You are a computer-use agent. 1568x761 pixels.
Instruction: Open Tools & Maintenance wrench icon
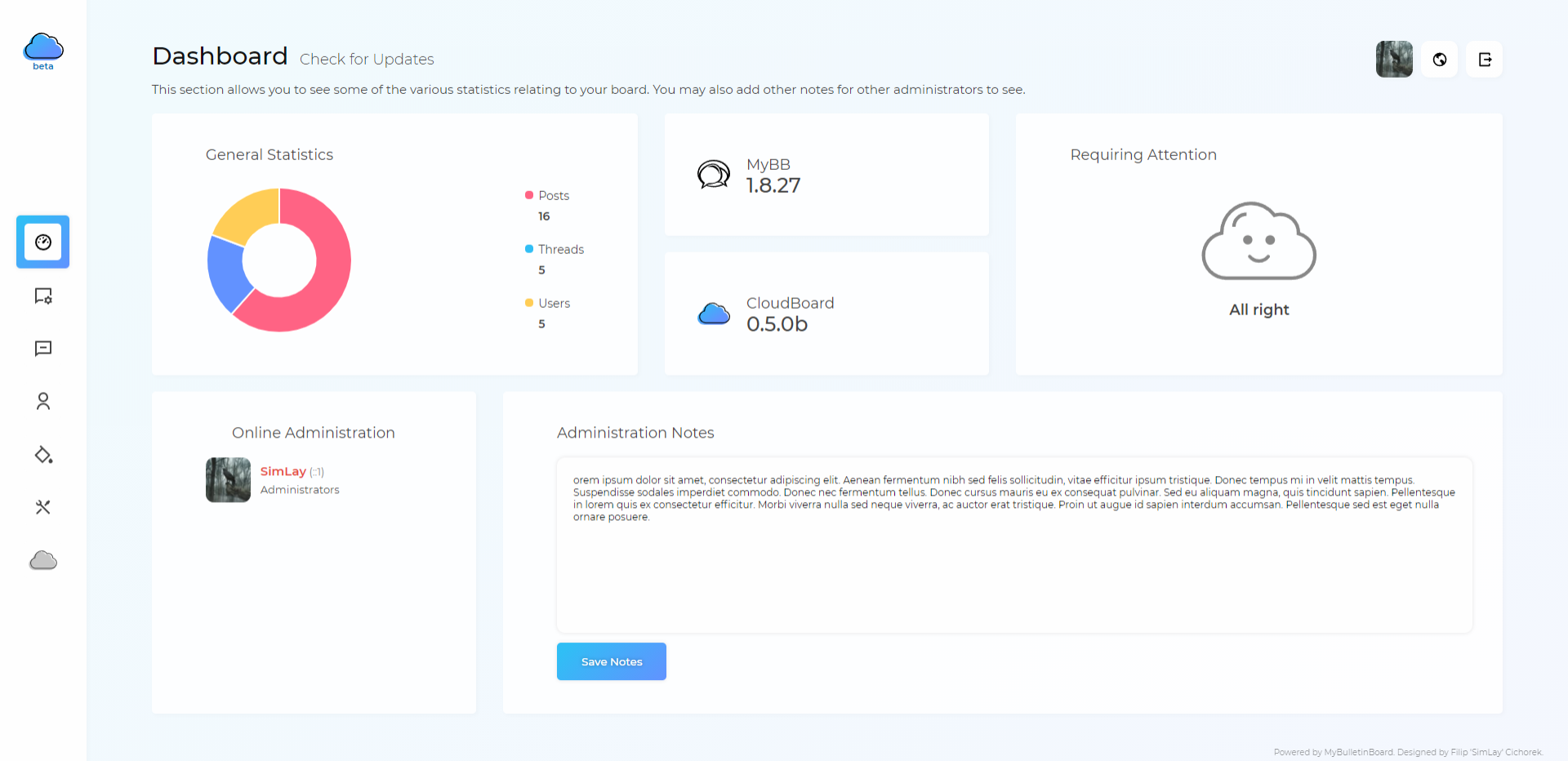[43, 507]
